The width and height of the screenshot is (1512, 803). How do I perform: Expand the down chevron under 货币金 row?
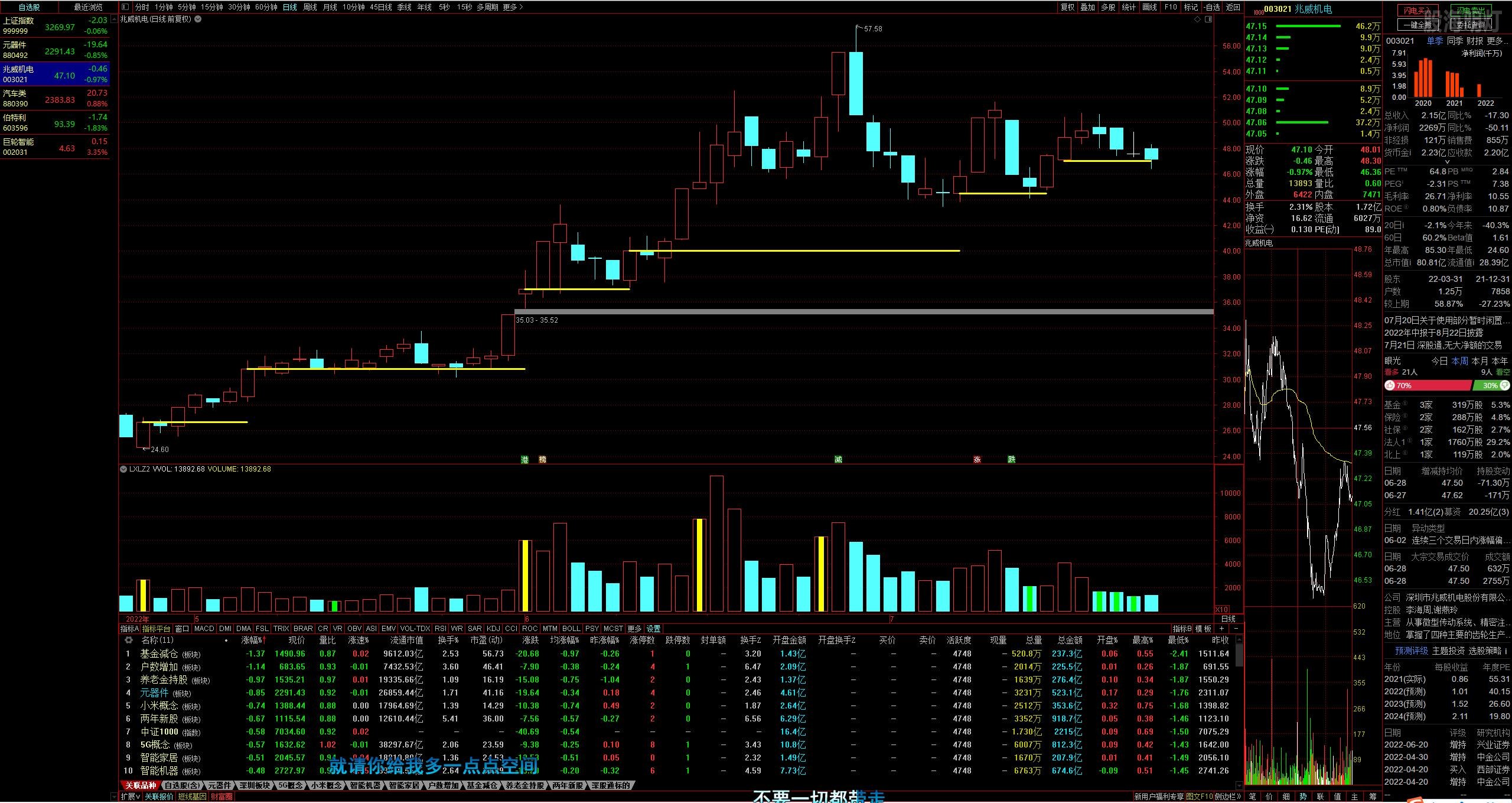click(x=1446, y=162)
